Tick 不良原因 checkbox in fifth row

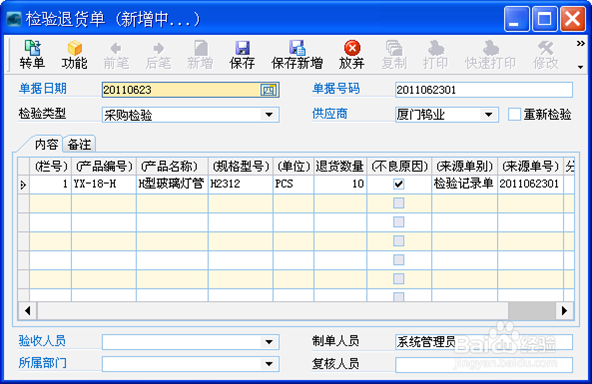click(399, 260)
